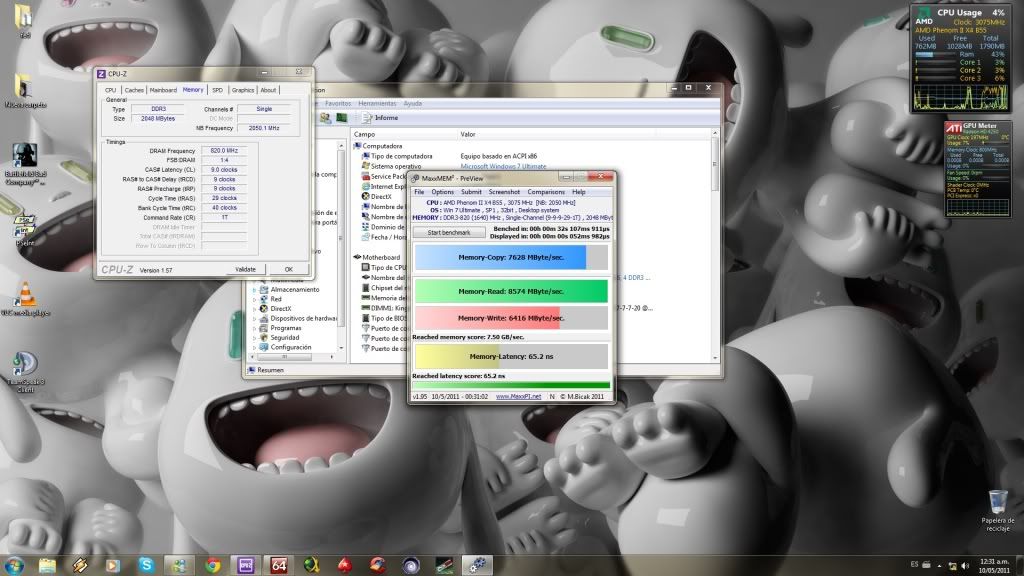Open the About tab in CPU-Z
The height and width of the screenshot is (576, 1024).
click(268, 90)
